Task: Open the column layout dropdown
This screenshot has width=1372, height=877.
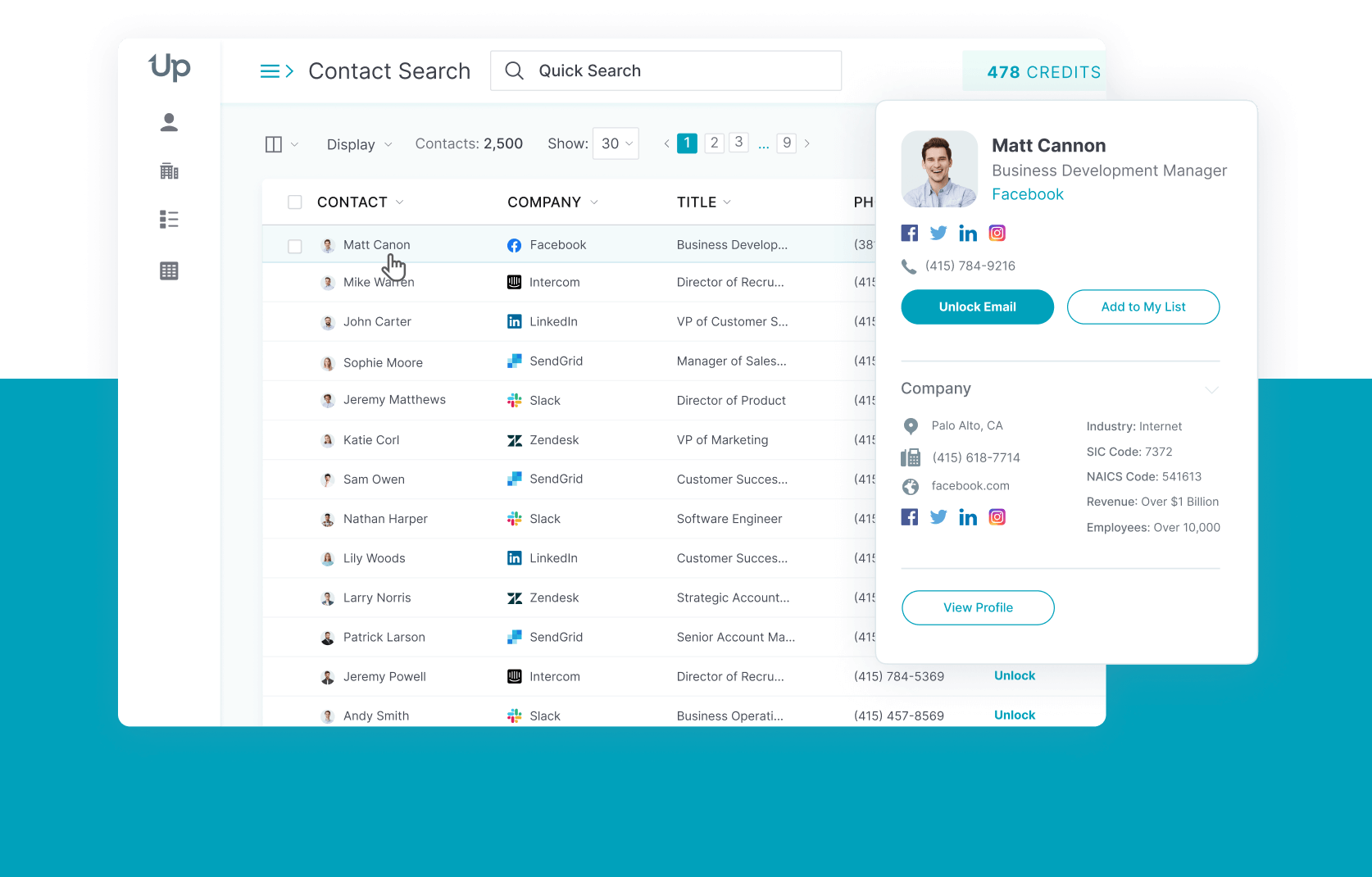Action: [281, 144]
